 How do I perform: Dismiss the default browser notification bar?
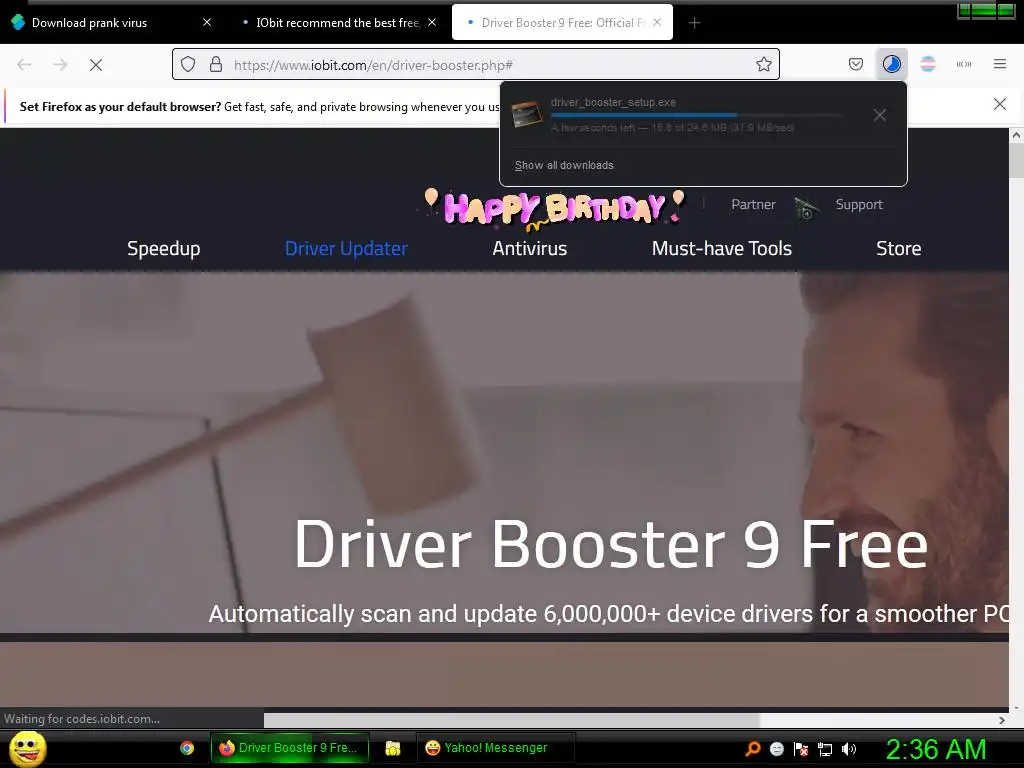point(1000,104)
